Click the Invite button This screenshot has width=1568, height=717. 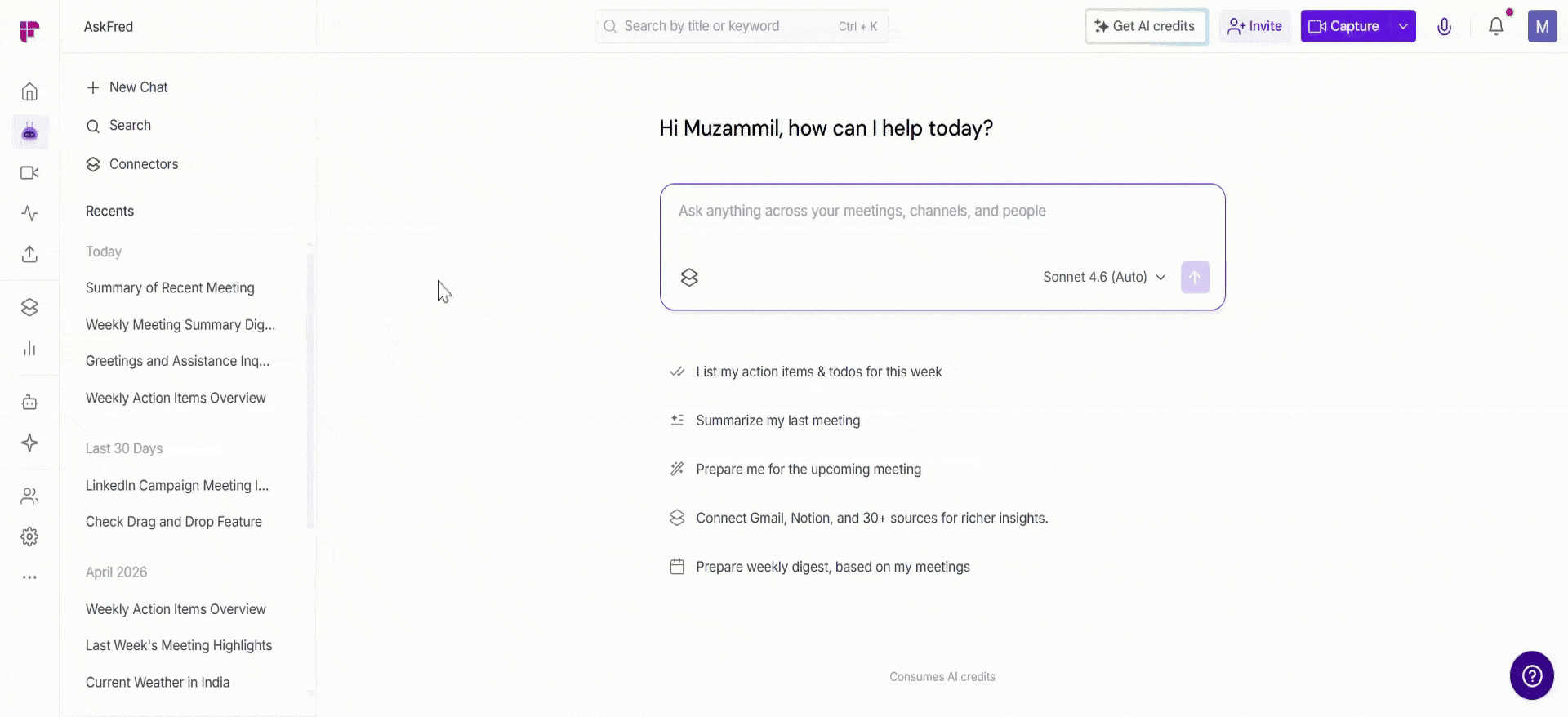pyautogui.click(x=1254, y=26)
